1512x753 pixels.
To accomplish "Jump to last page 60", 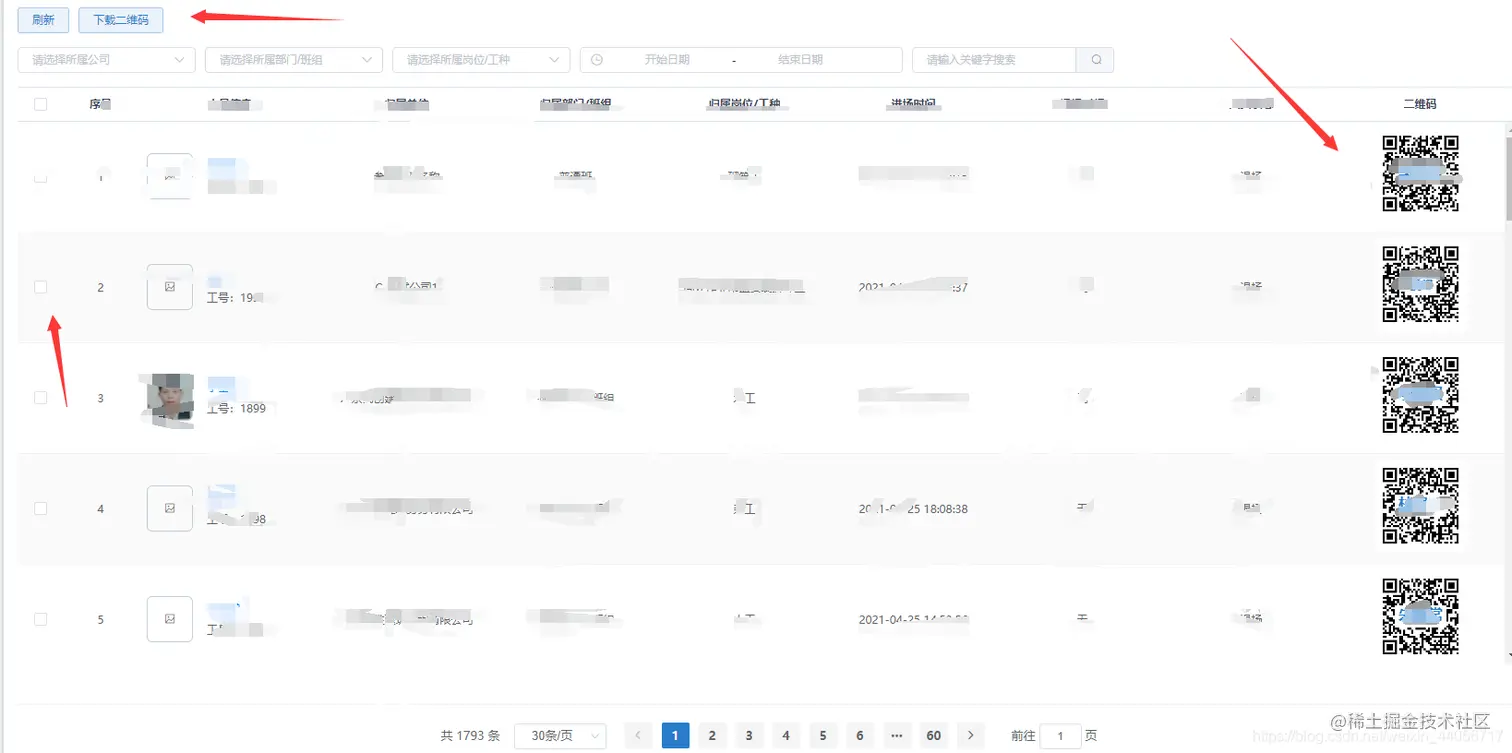I will click(x=934, y=736).
